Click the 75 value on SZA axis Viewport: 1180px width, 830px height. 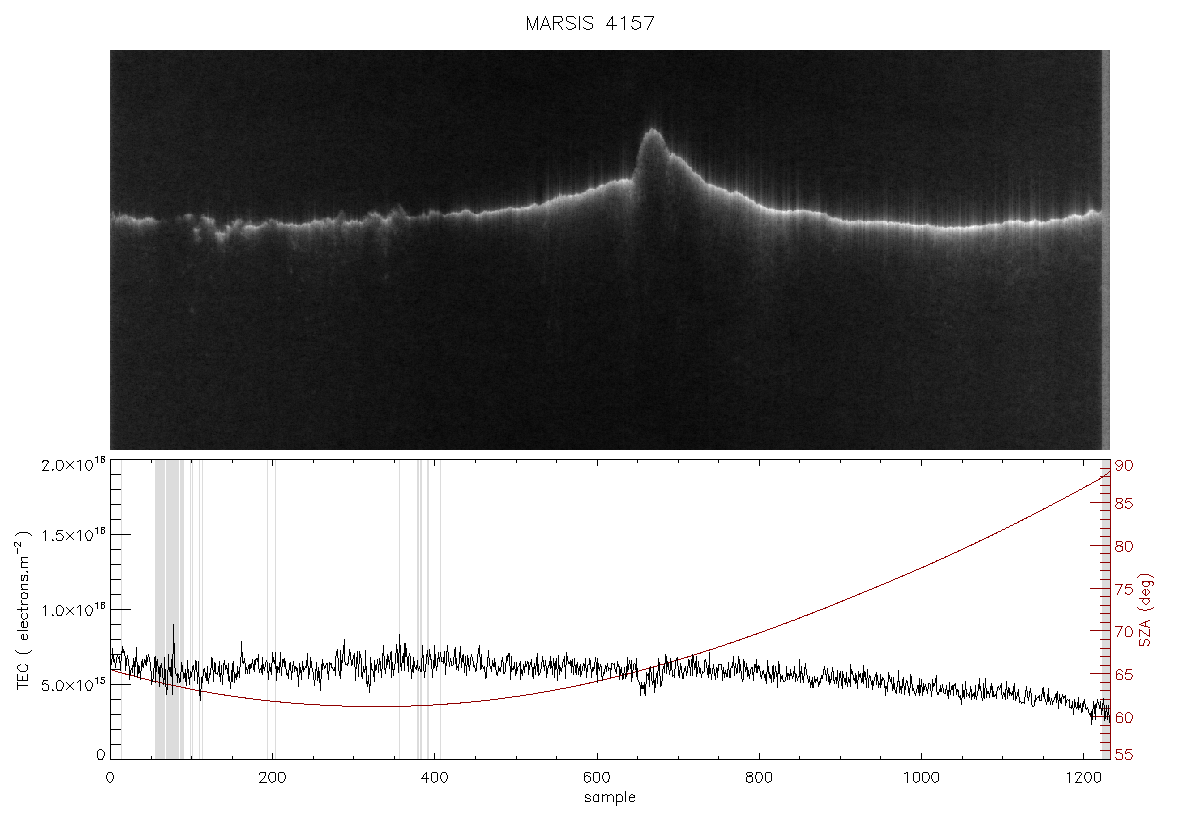pyautogui.click(x=1124, y=589)
